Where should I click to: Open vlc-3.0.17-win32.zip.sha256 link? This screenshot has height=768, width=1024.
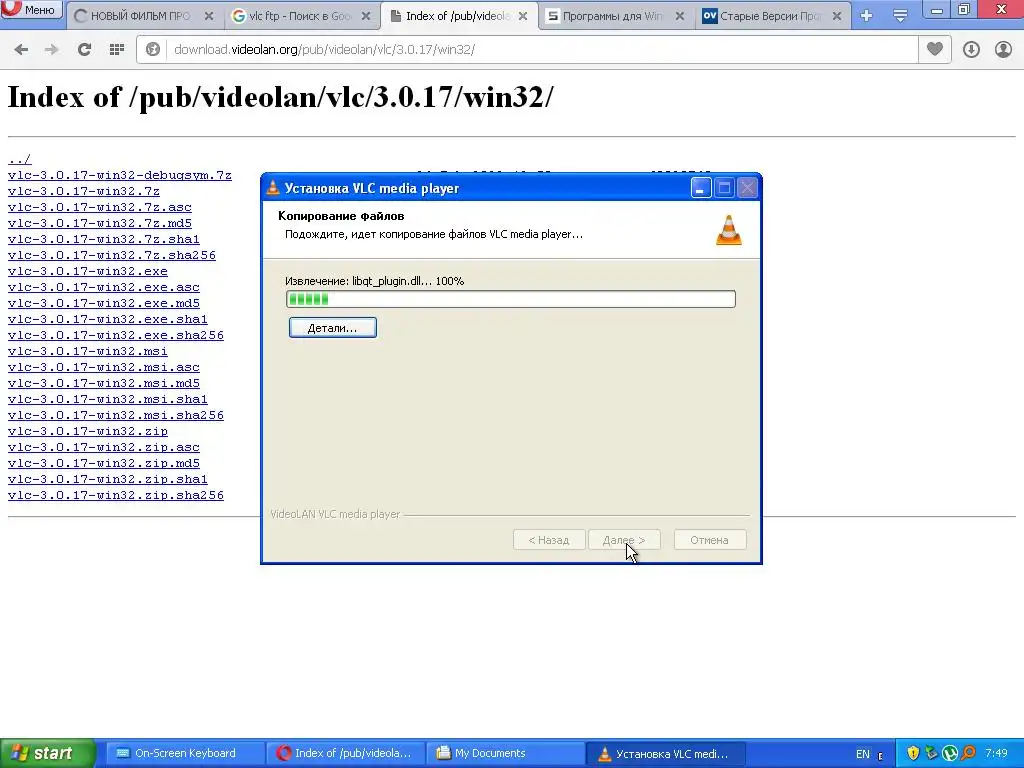(x=116, y=495)
